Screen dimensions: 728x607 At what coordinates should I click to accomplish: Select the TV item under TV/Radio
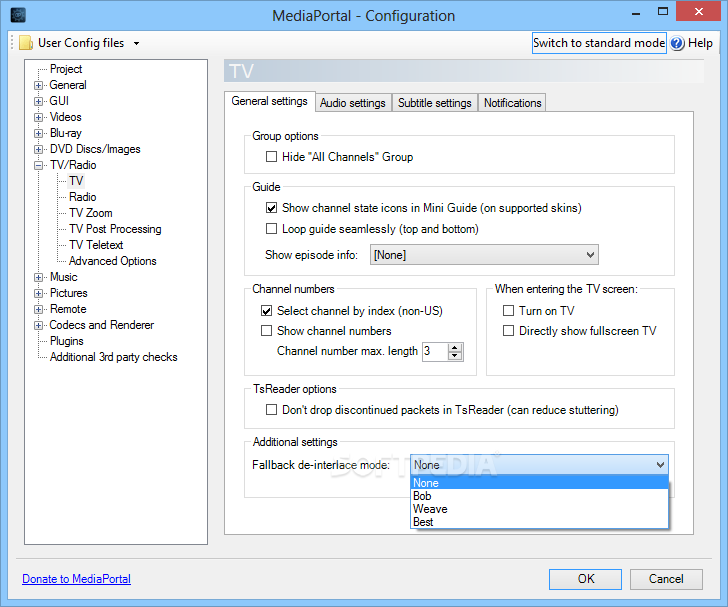point(76,181)
